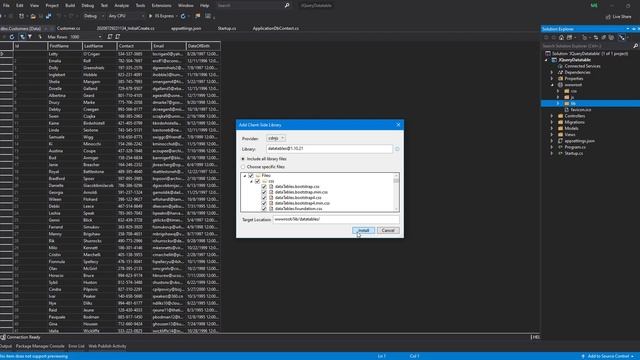Open the Provider dropdown showing cdnjs
Image resolution: width=640 pixels, height=360 pixels.
pyautogui.click(x=276, y=138)
